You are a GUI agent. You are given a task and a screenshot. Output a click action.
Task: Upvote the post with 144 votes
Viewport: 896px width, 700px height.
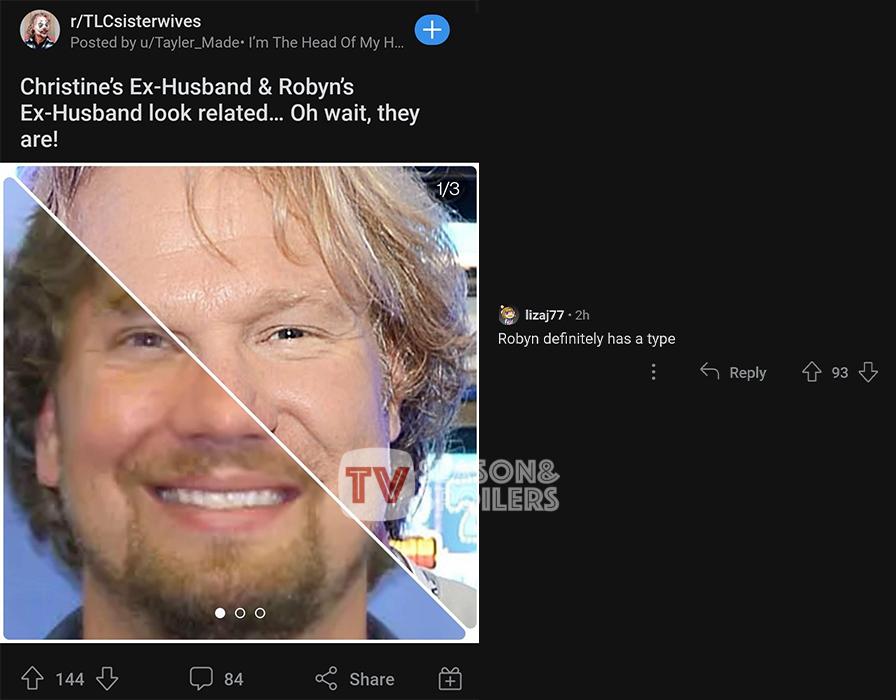point(32,679)
